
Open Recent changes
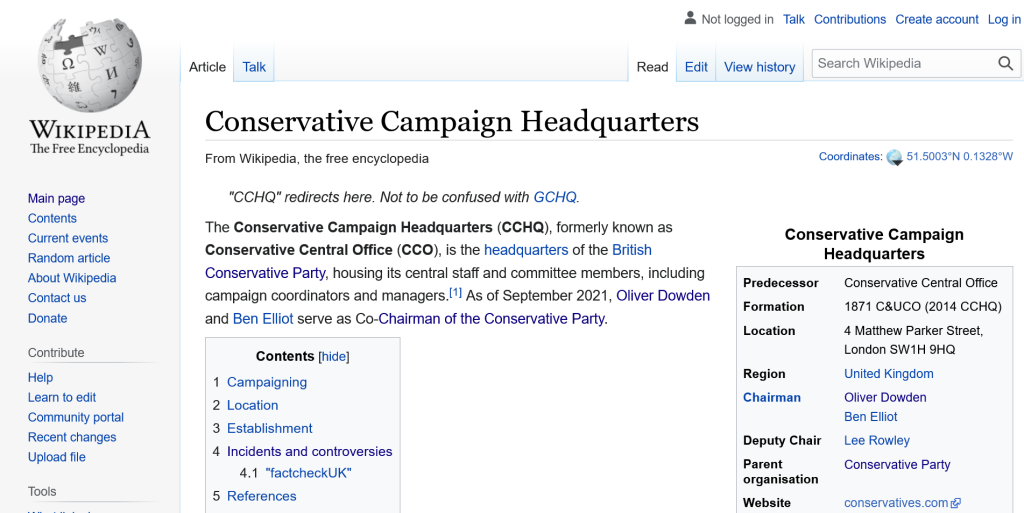pyautogui.click(x=72, y=437)
